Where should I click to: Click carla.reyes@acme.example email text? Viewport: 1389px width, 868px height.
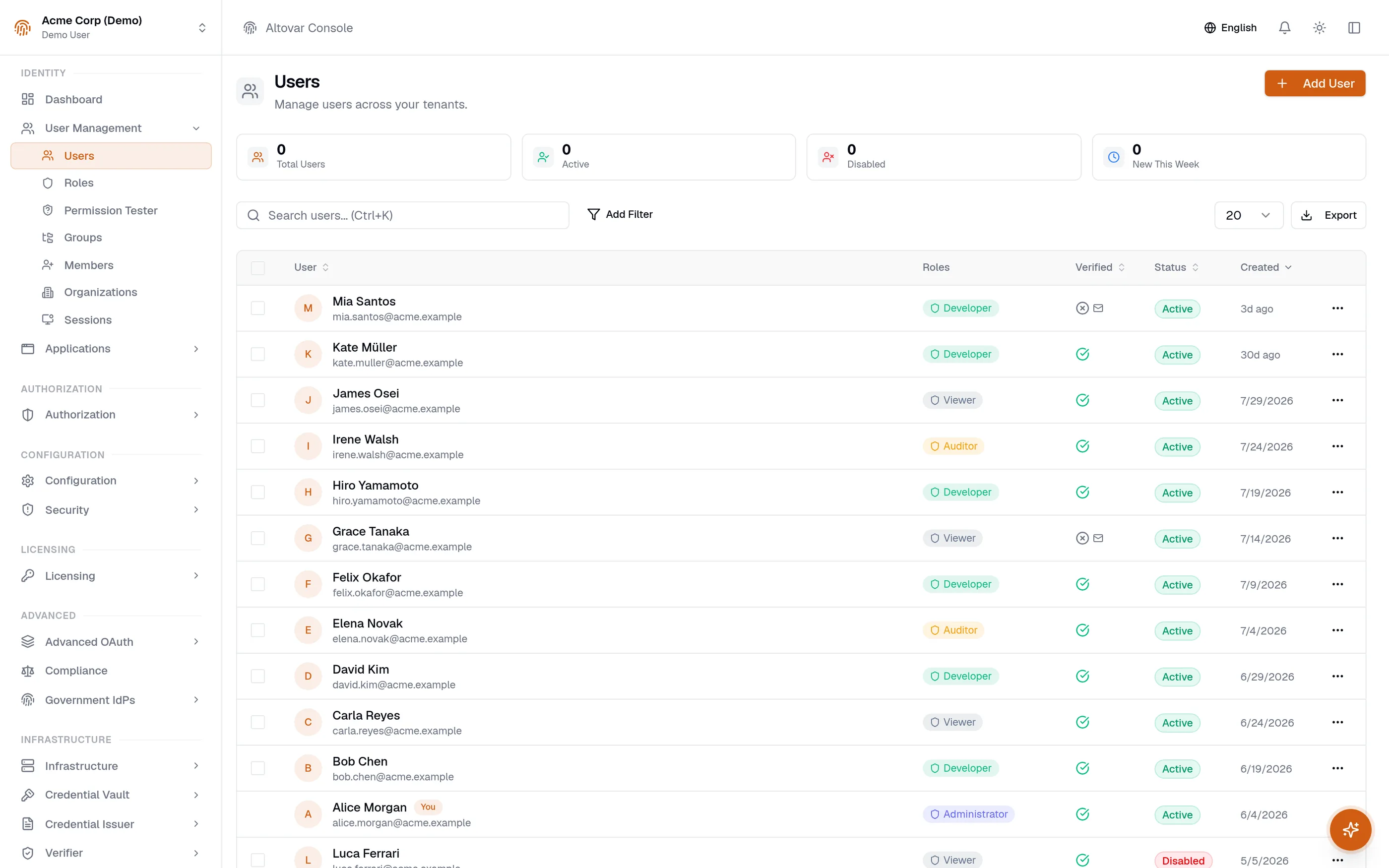pyautogui.click(x=397, y=731)
